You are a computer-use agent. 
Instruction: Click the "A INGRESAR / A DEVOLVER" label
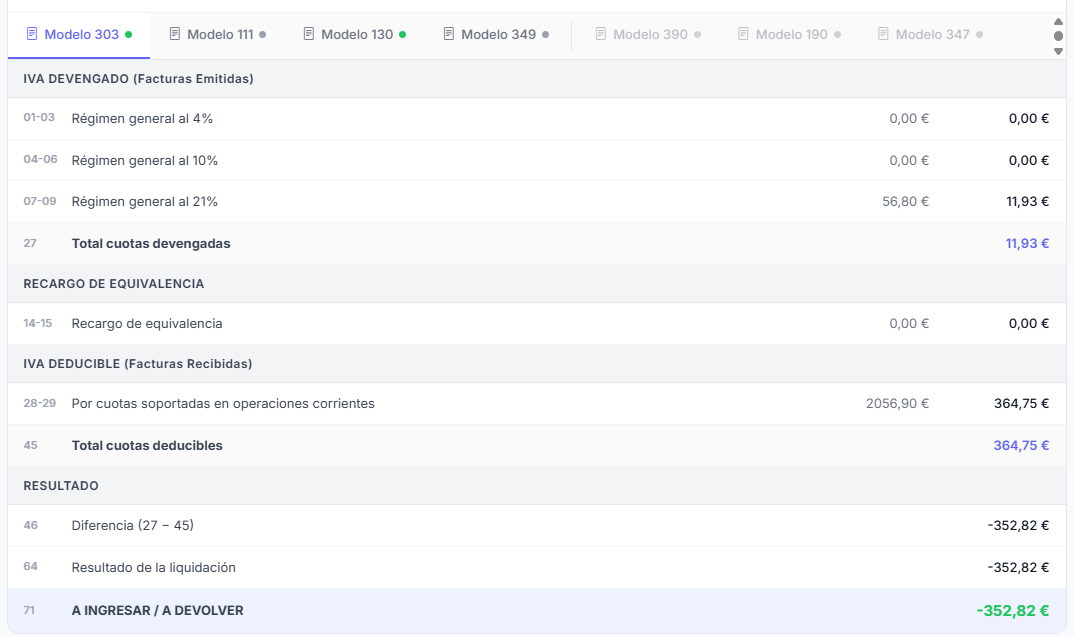click(158, 610)
